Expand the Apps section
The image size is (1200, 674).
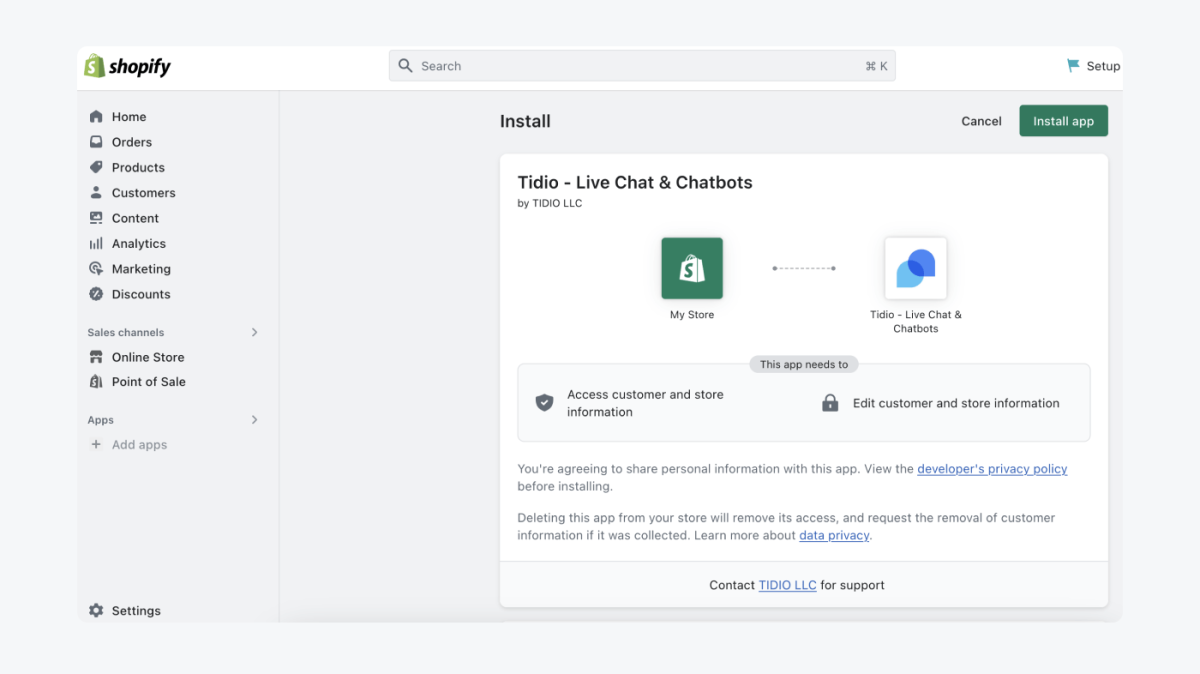[x=254, y=420]
